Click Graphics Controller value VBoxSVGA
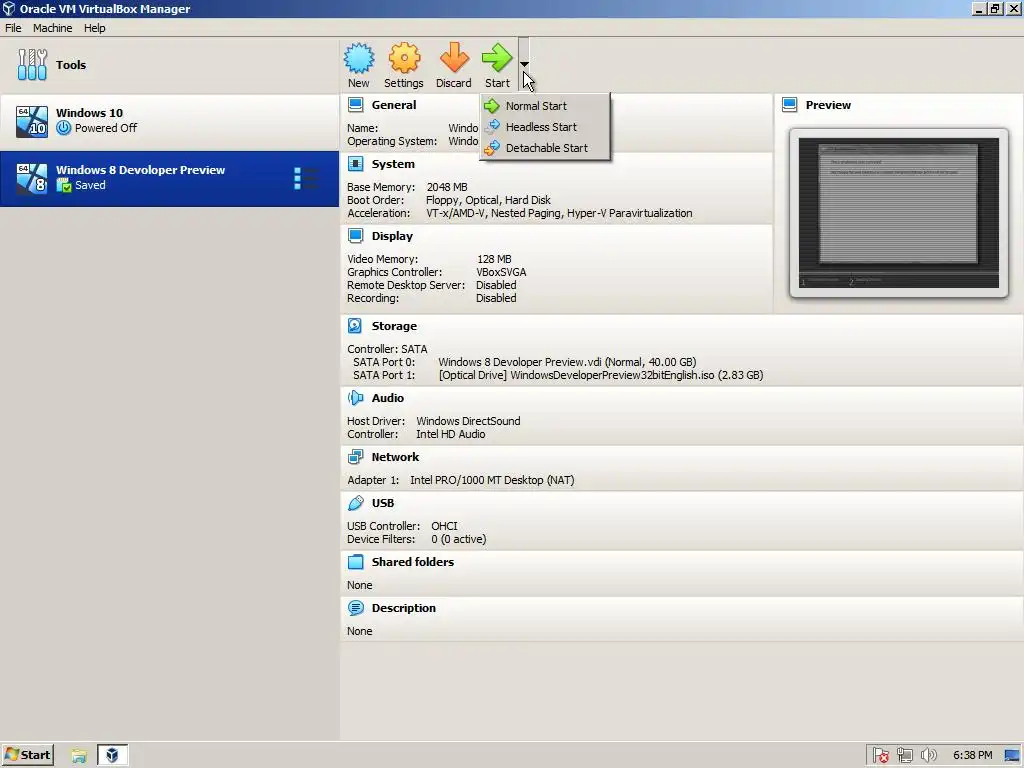 coord(501,272)
